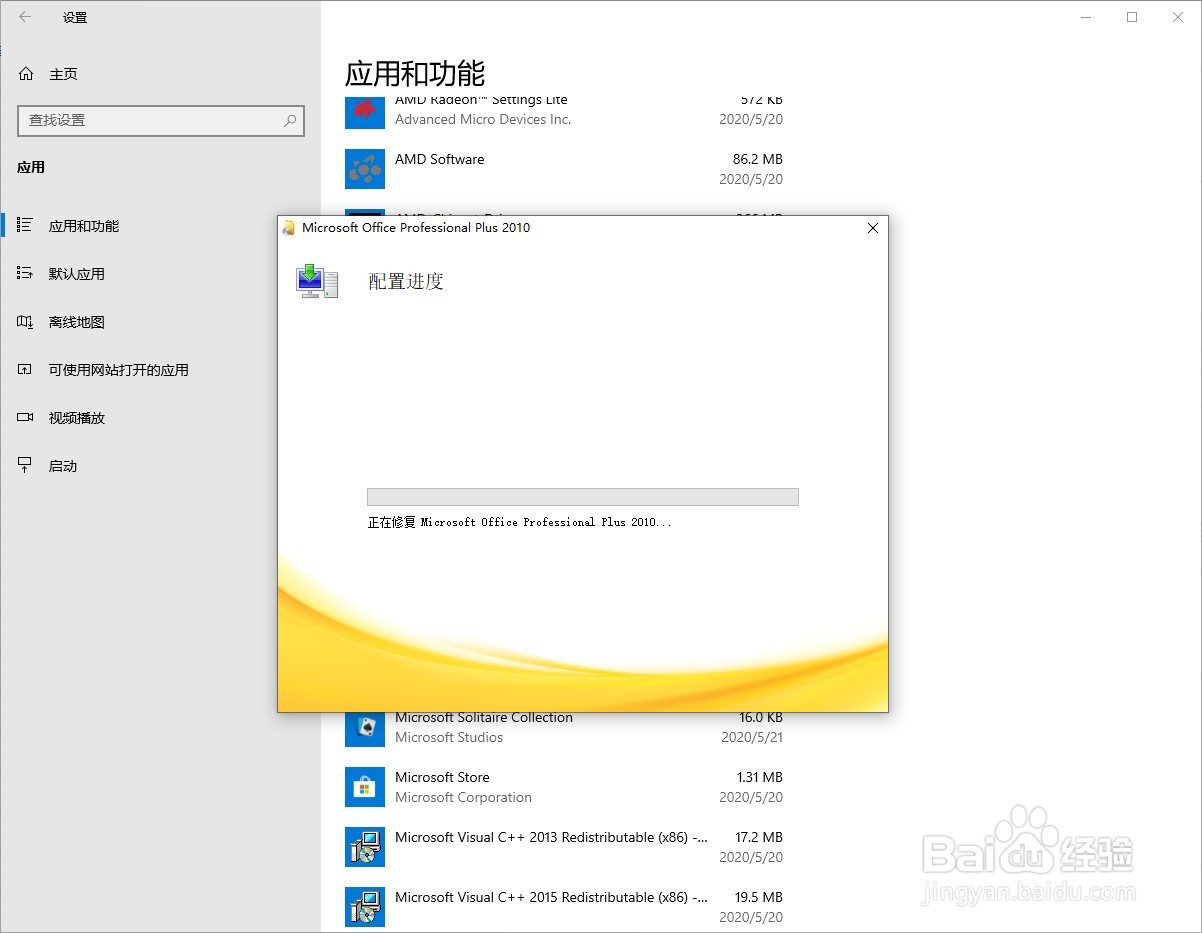Click the Visual C++ 2015 Redistributable icon
The image size is (1202, 933).
tap(365, 907)
